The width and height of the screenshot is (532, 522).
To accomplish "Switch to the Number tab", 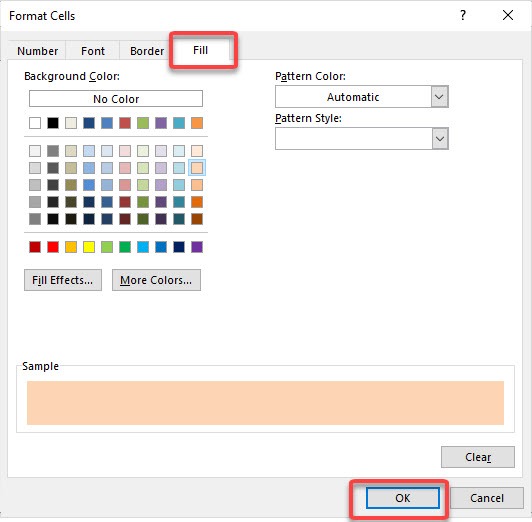I will pos(37,51).
